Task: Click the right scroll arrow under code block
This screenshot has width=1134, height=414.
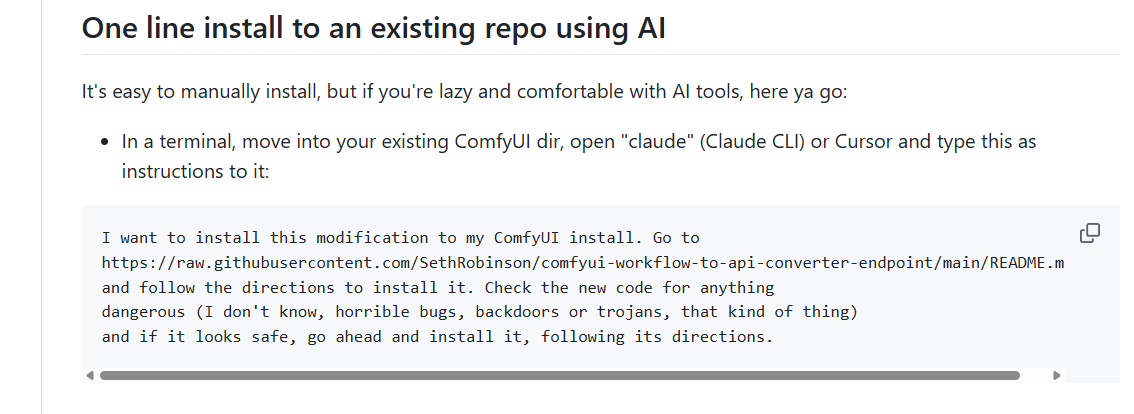Action: pos(1057,376)
